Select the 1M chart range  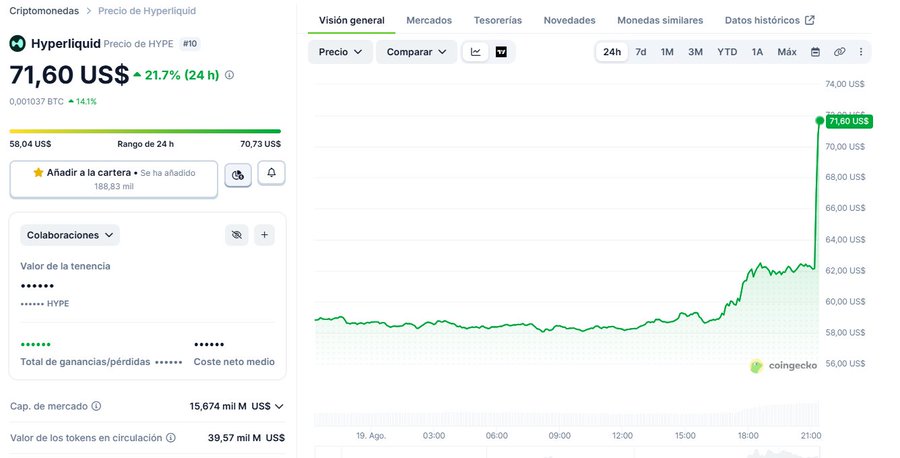pyautogui.click(x=667, y=52)
